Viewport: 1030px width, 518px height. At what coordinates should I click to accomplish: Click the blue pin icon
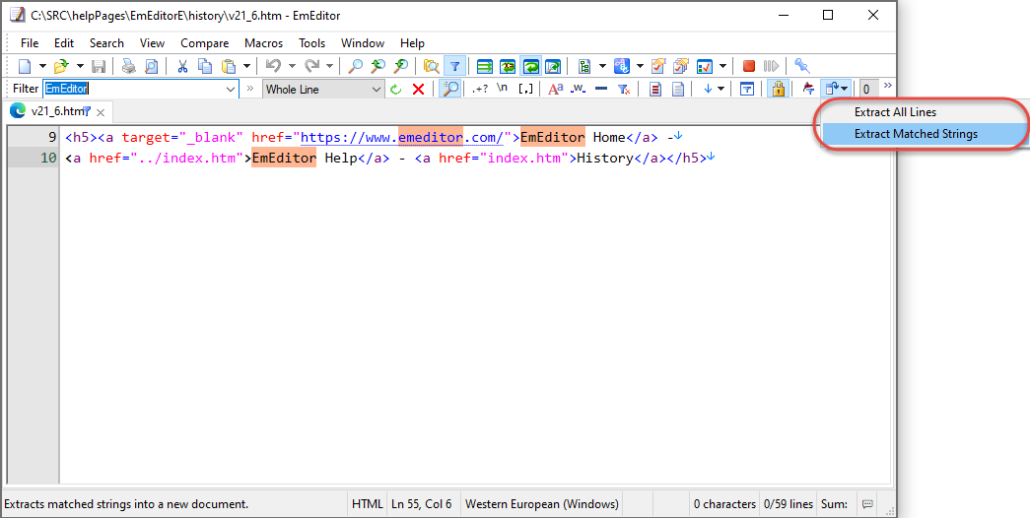(801, 66)
